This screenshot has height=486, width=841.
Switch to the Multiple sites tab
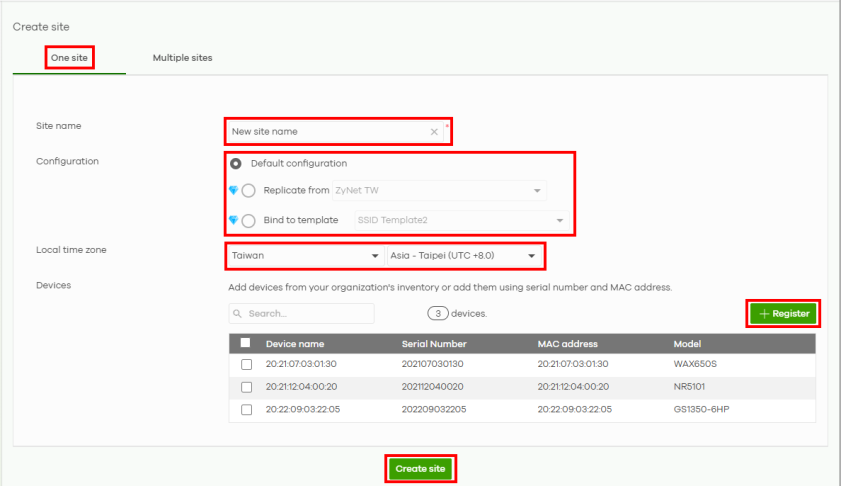[182, 58]
